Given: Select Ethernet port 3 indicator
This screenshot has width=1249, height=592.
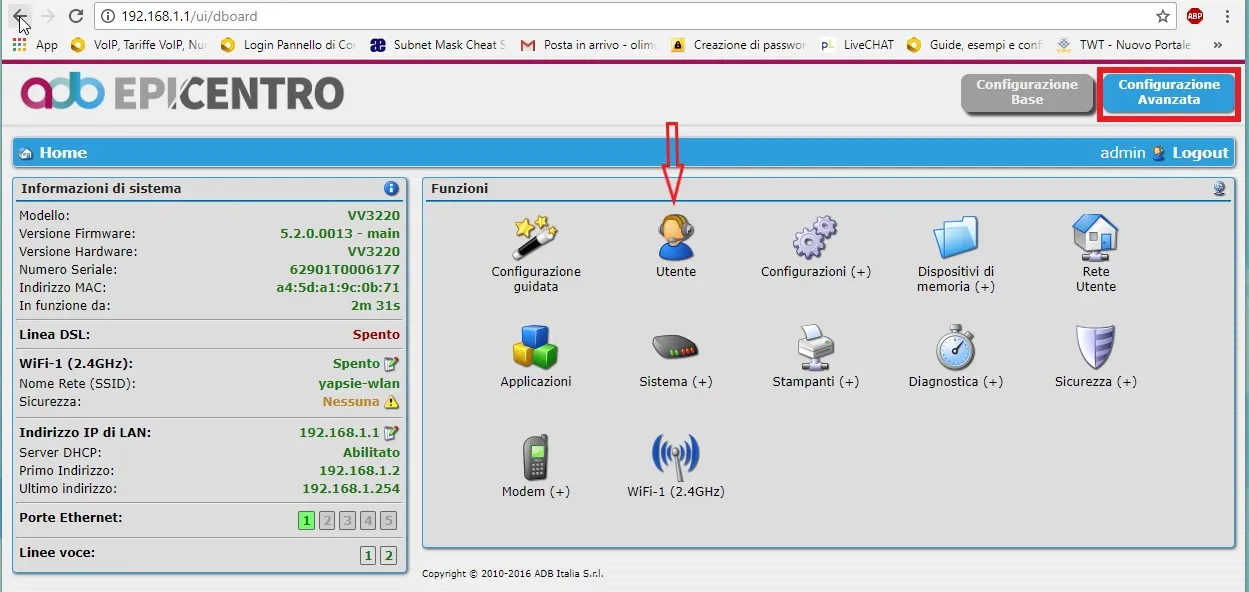Looking at the screenshot, I should click(x=347, y=520).
